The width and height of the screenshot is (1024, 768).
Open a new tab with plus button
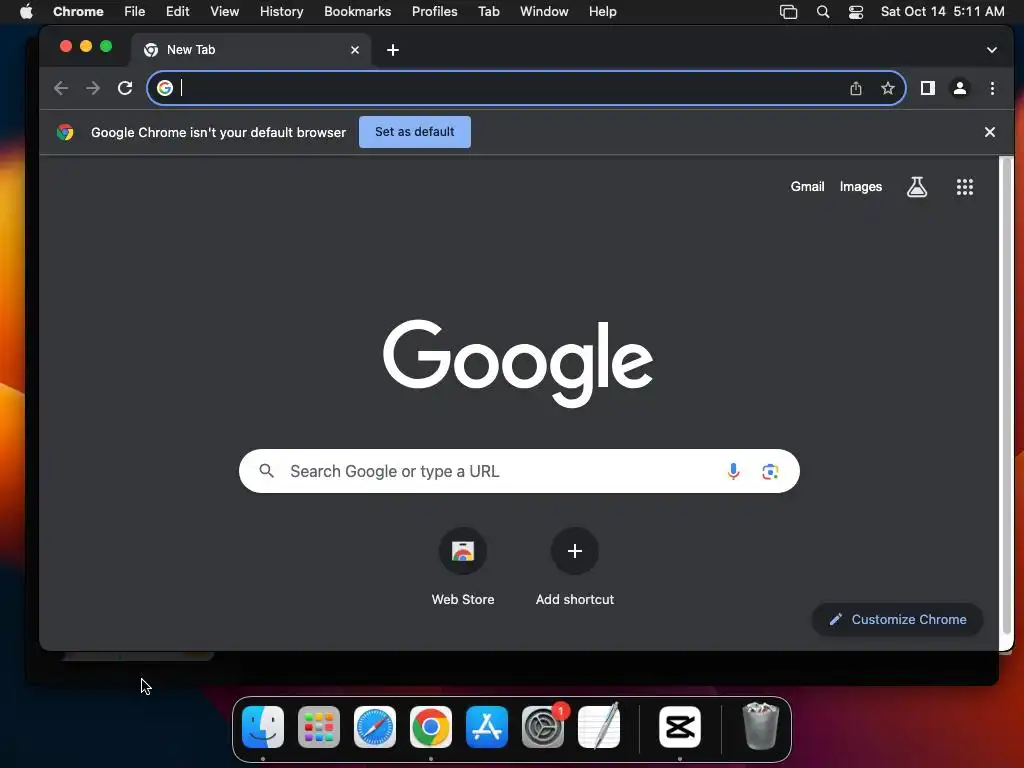pos(392,50)
